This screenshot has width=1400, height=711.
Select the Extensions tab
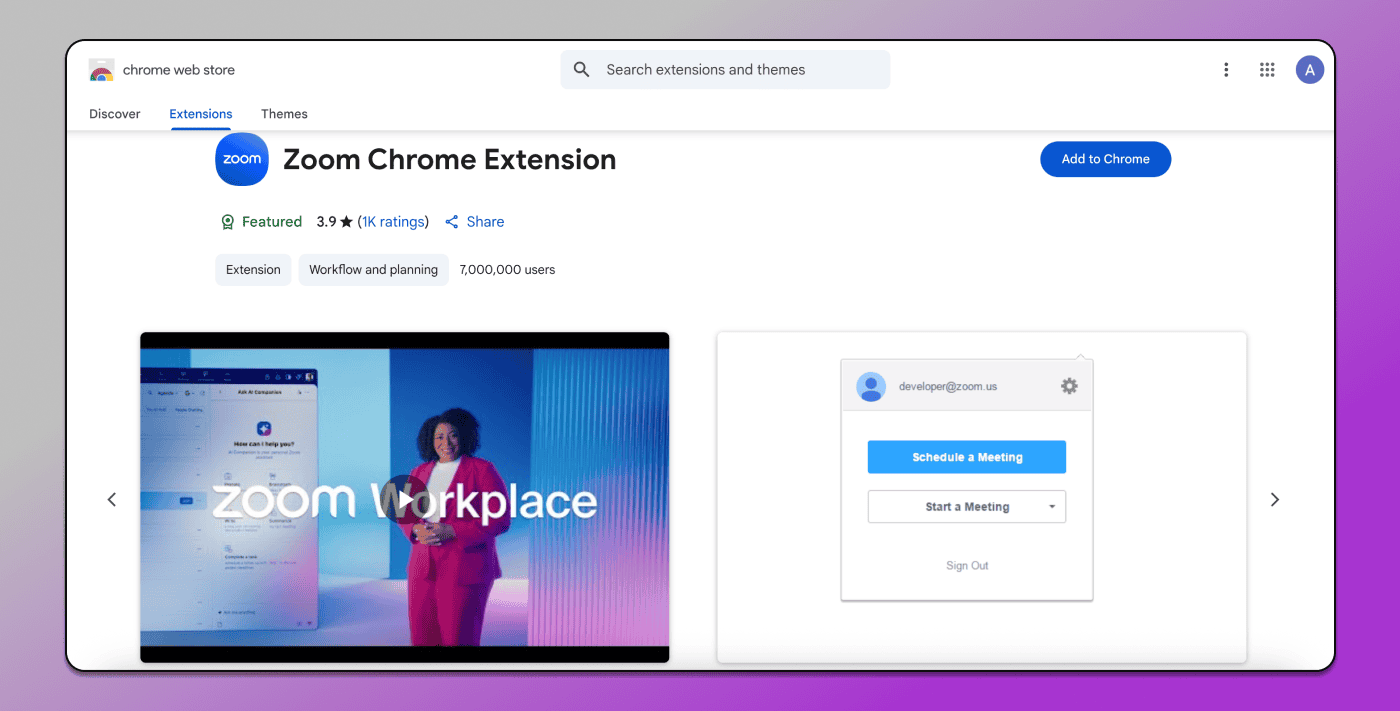[201, 114]
